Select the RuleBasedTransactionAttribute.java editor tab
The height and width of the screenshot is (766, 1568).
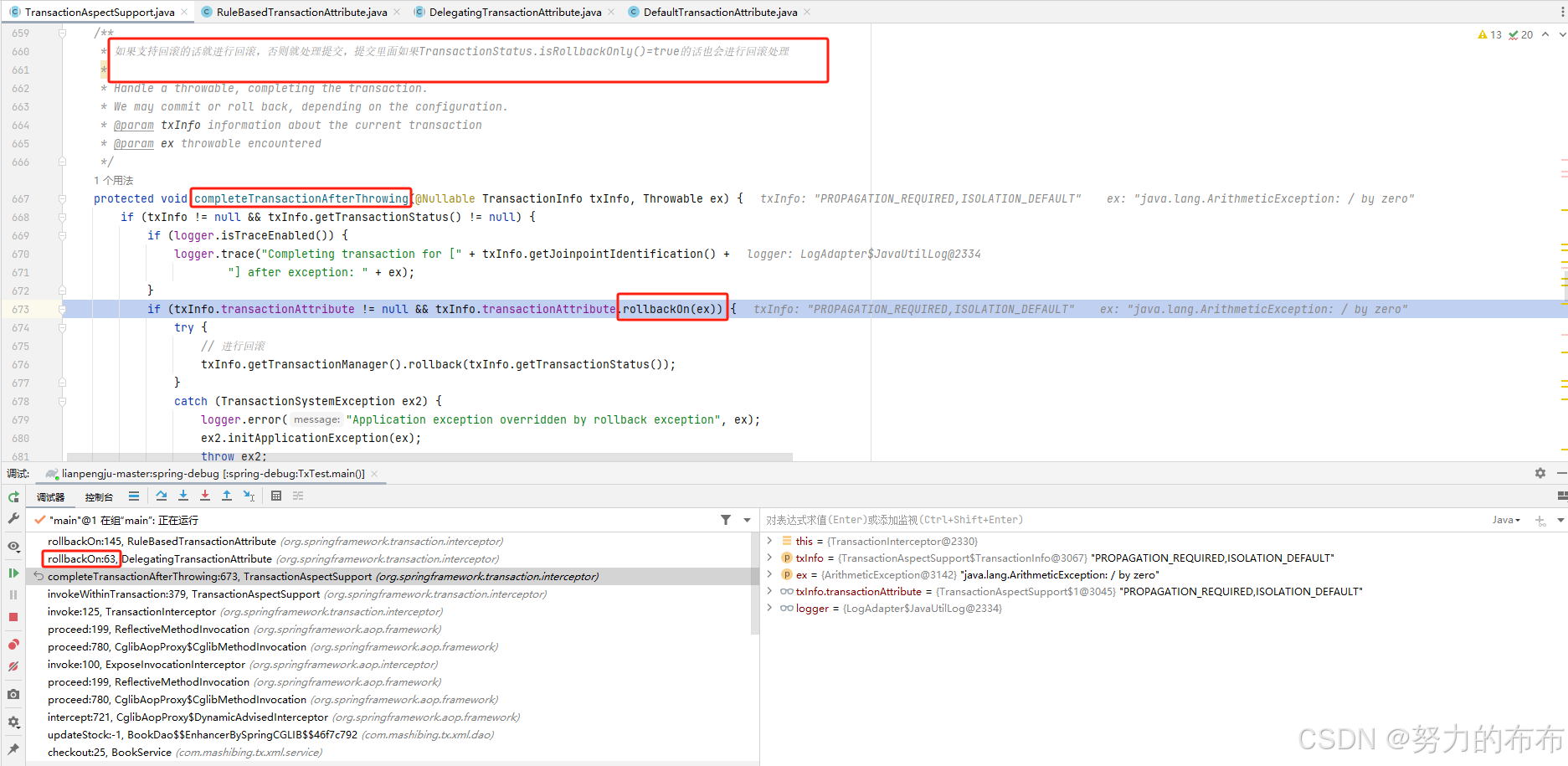click(x=301, y=12)
